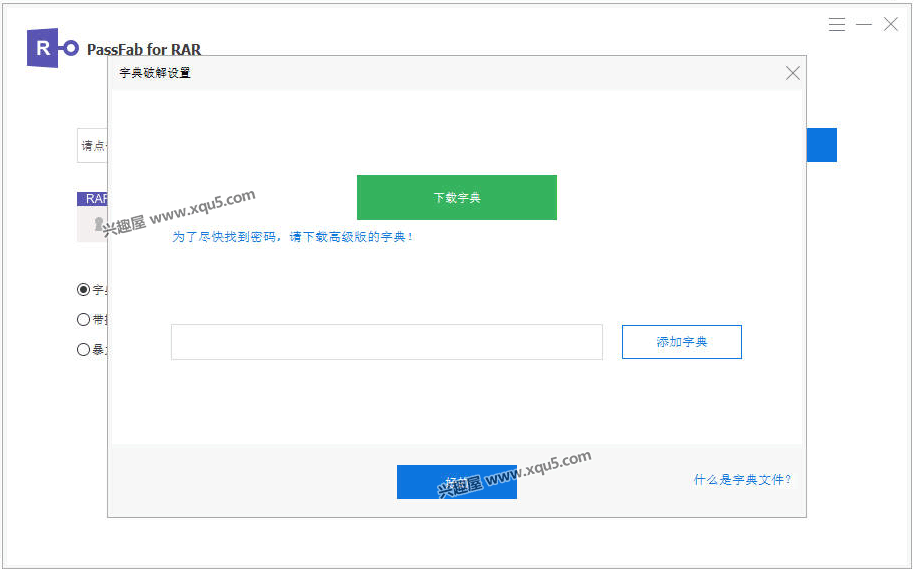The image size is (914, 572).
Task: Click the 添加字典 add dictionary button
Action: tap(681, 342)
